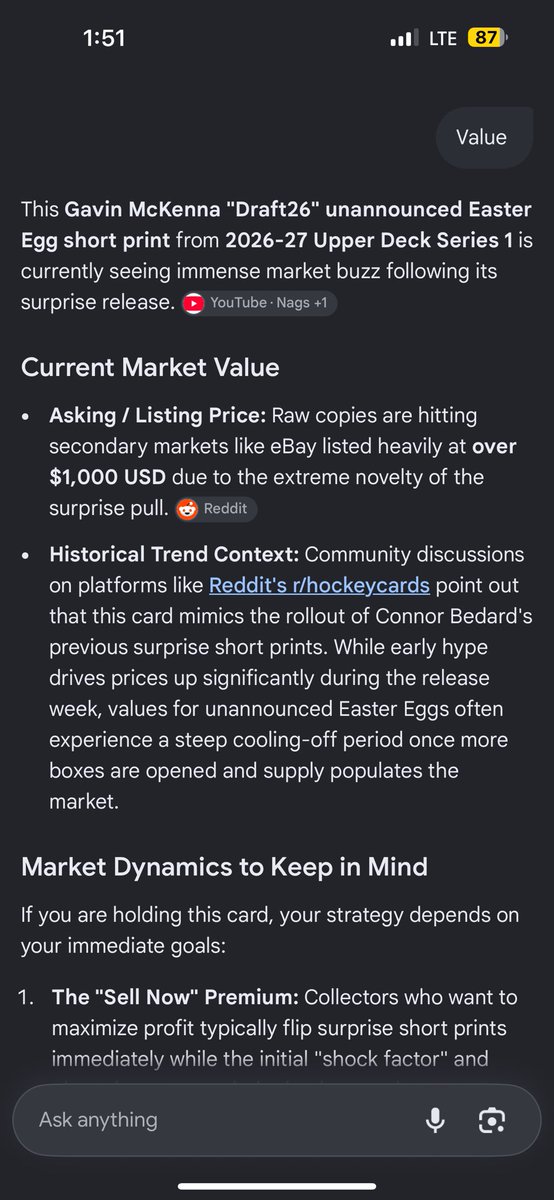Tap the microphone voice input icon
The image size is (554, 1200).
435,1120
